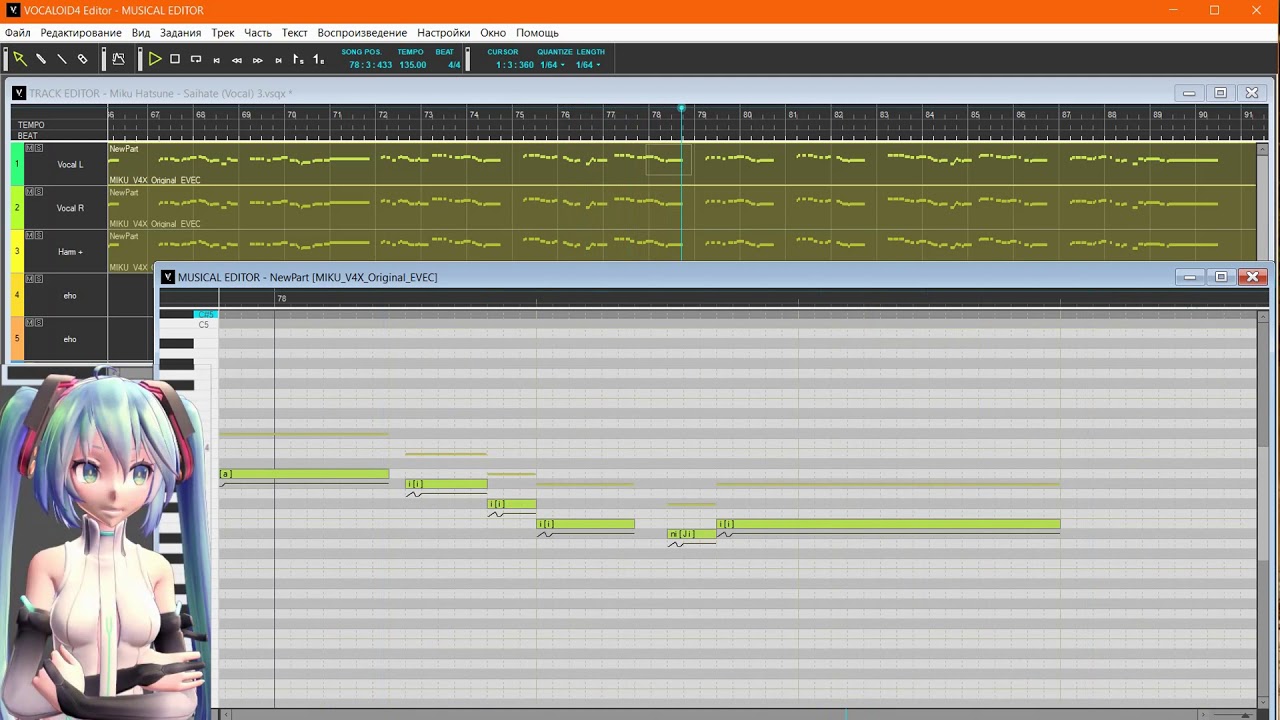The width and height of the screenshot is (1280, 720).
Task: Fast-forward with the double-right arrow button
Action: [257, 60]
